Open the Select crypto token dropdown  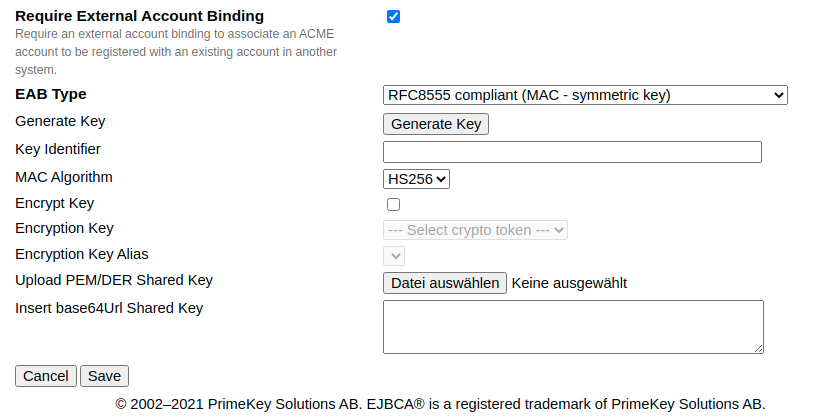click(x=475, y=230)
